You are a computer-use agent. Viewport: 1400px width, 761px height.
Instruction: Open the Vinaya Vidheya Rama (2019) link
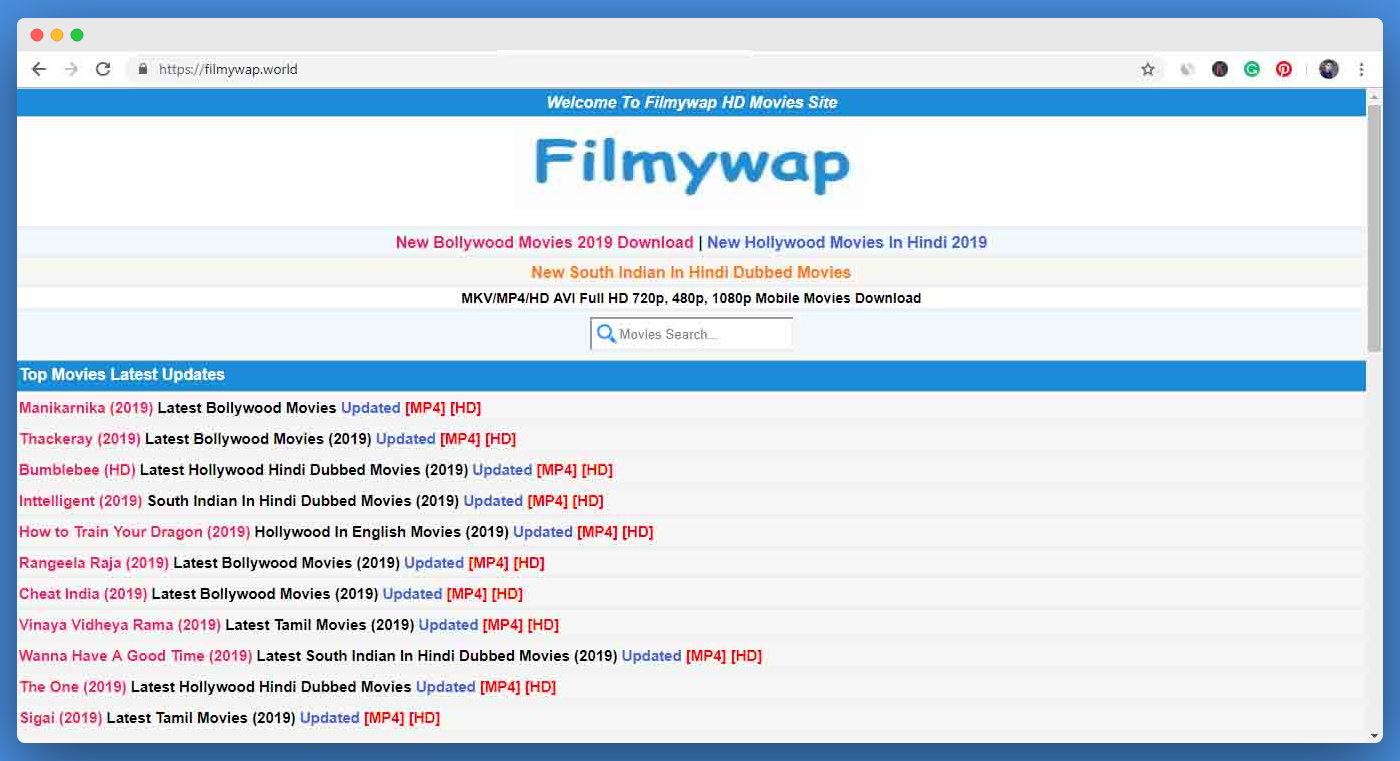point(120,625)
